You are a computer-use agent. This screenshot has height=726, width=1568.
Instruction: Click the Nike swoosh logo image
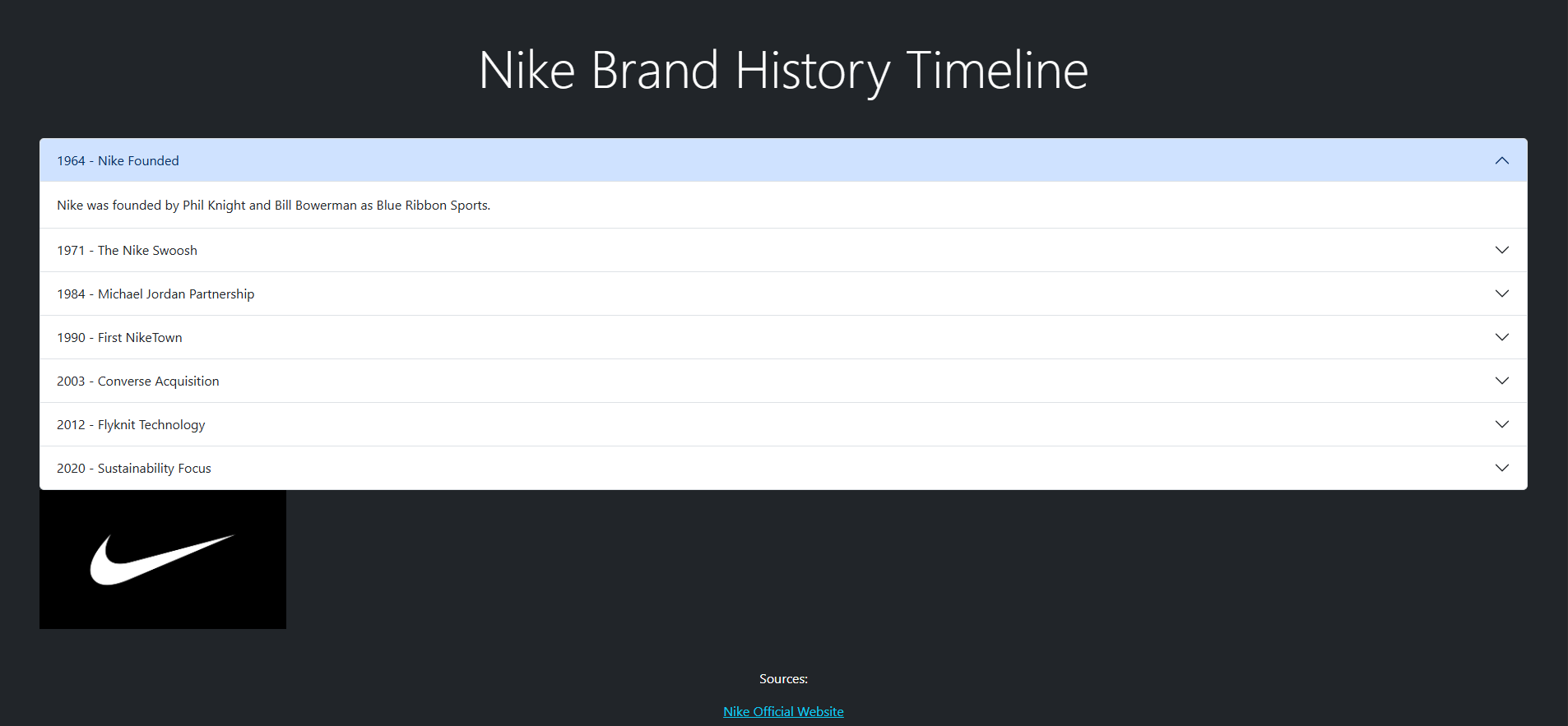(x=163, y=559)
